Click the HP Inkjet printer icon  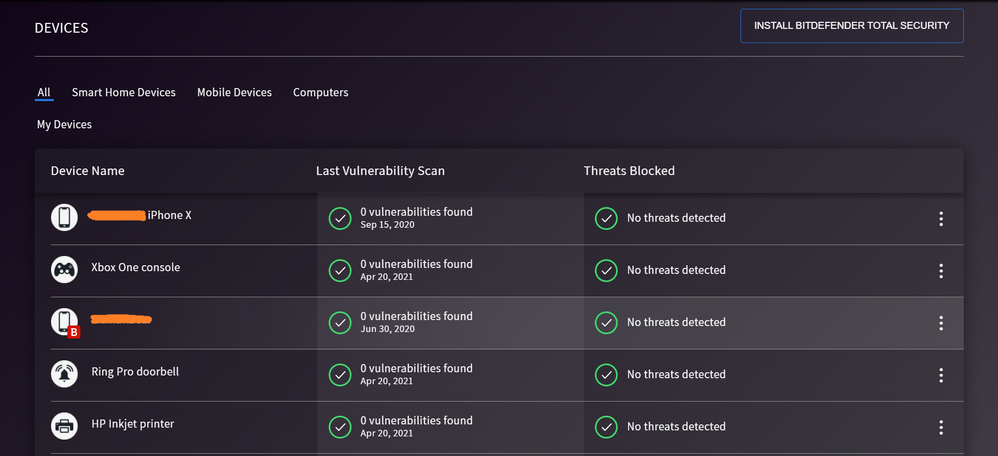[64, 425]
